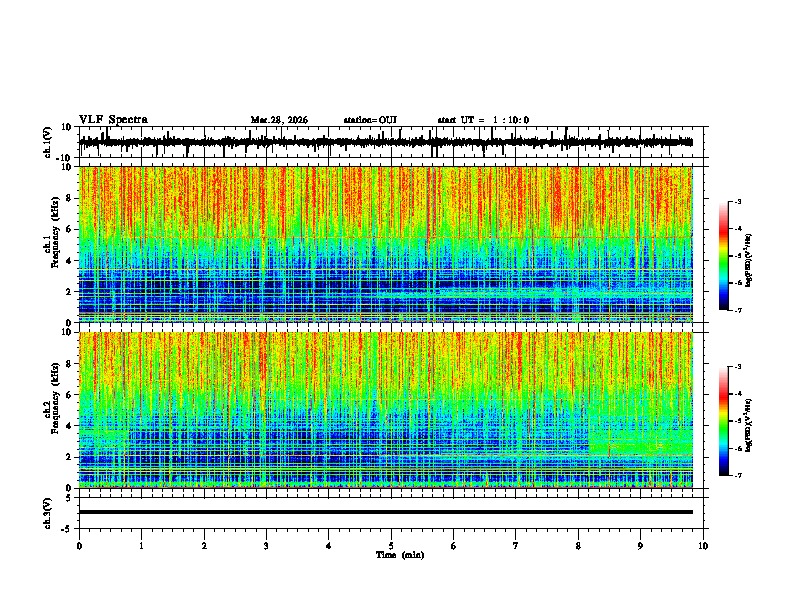Image resolution: width=792 pixels, height=612 pixels.
Task: Click time axis tick label "4"
Action: pyautogui.click(x=329, y=546)
